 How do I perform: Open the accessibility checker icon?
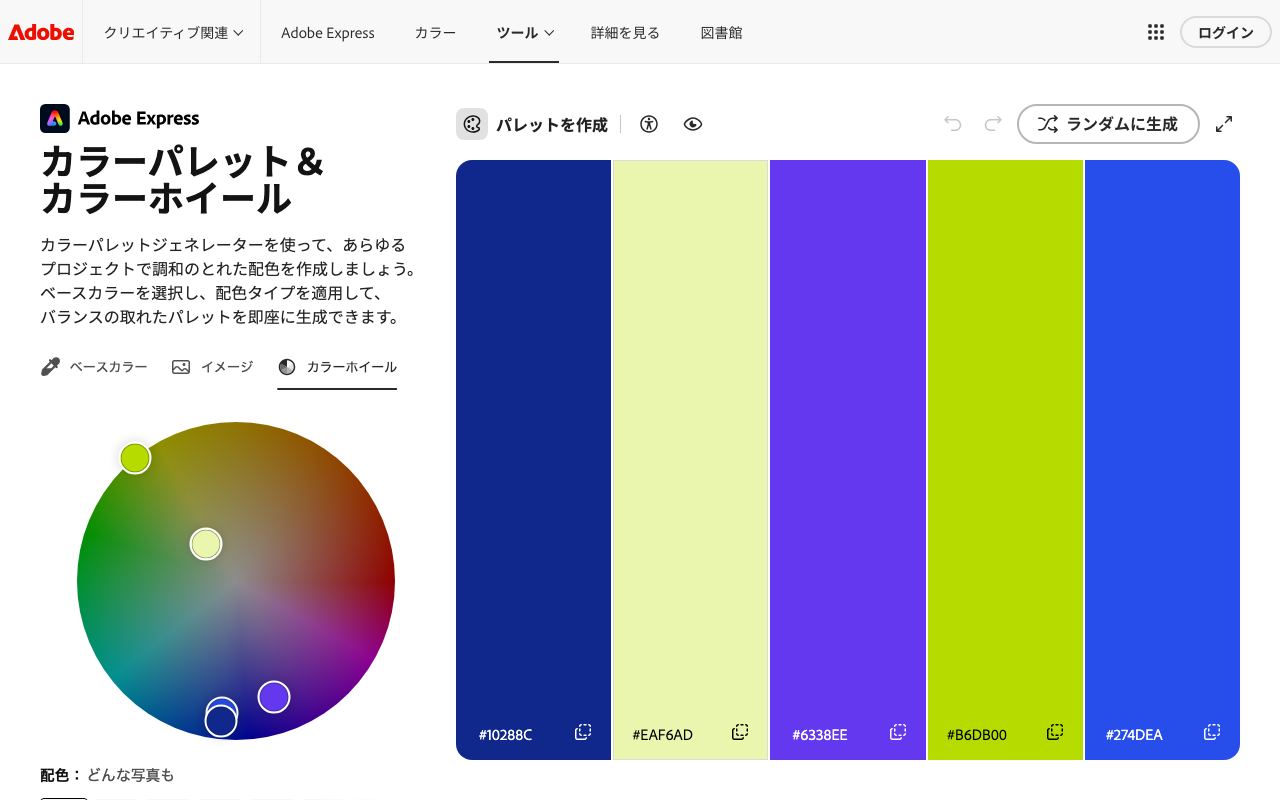pos(649,124)
